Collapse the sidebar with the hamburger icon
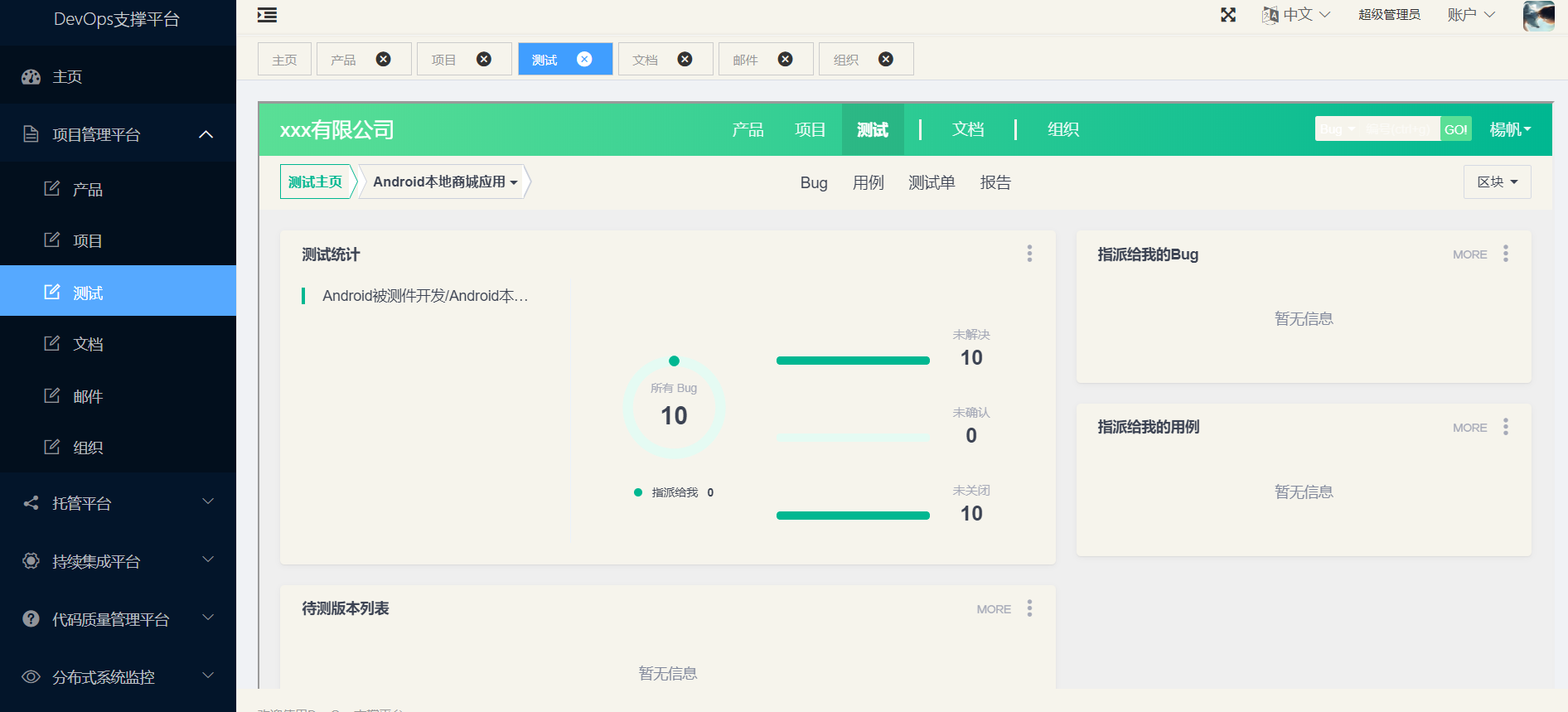This screenshot has height=712, width=1568. (x=267, y=15)
